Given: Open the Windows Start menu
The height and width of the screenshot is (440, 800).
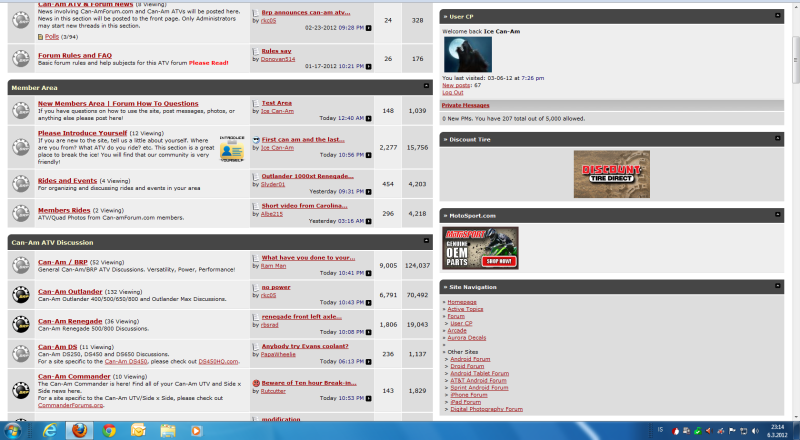Looking at the screenshot, I should click(x=12, y=431).
